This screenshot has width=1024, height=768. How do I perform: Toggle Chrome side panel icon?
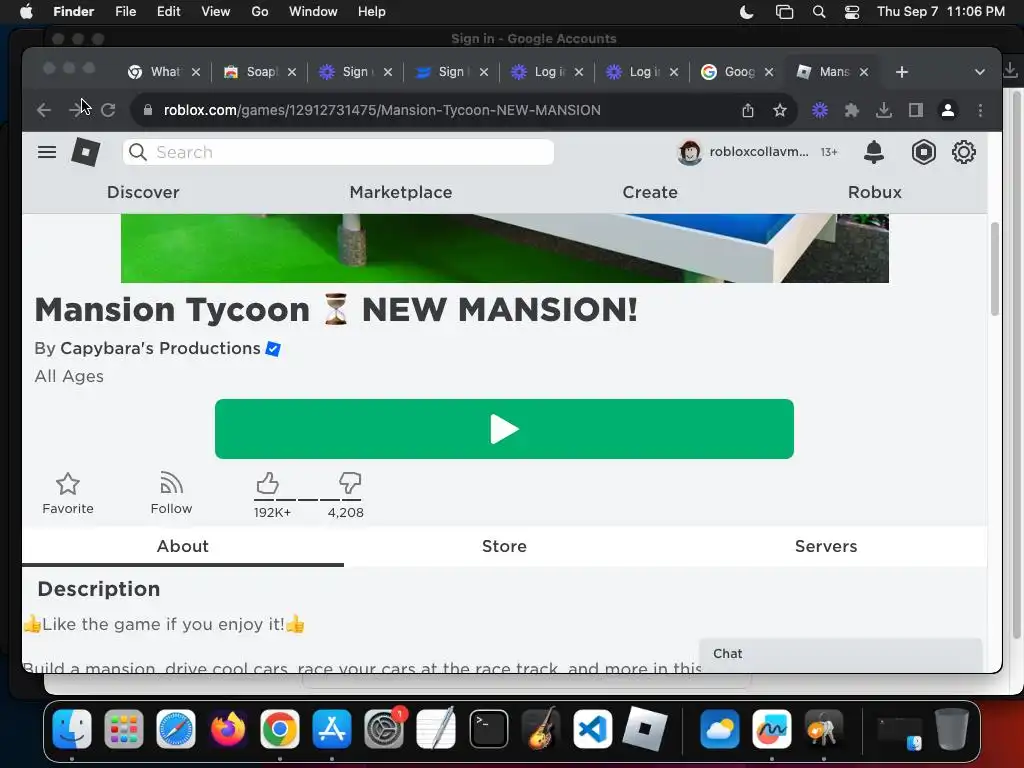916,110
